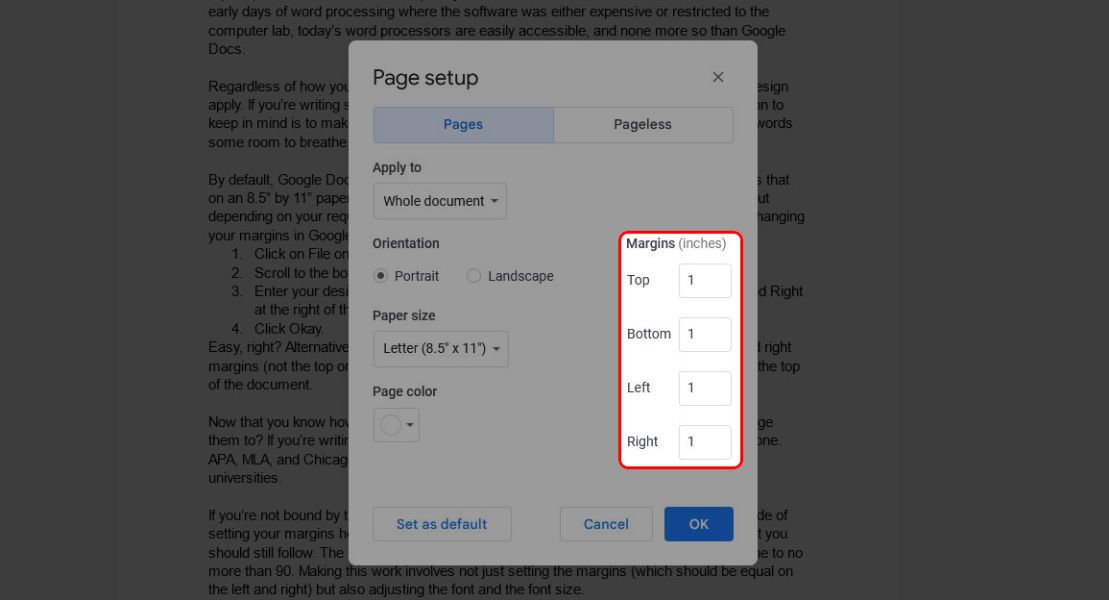
Task: Confirm page setup with OK
Action: point(699,524)
